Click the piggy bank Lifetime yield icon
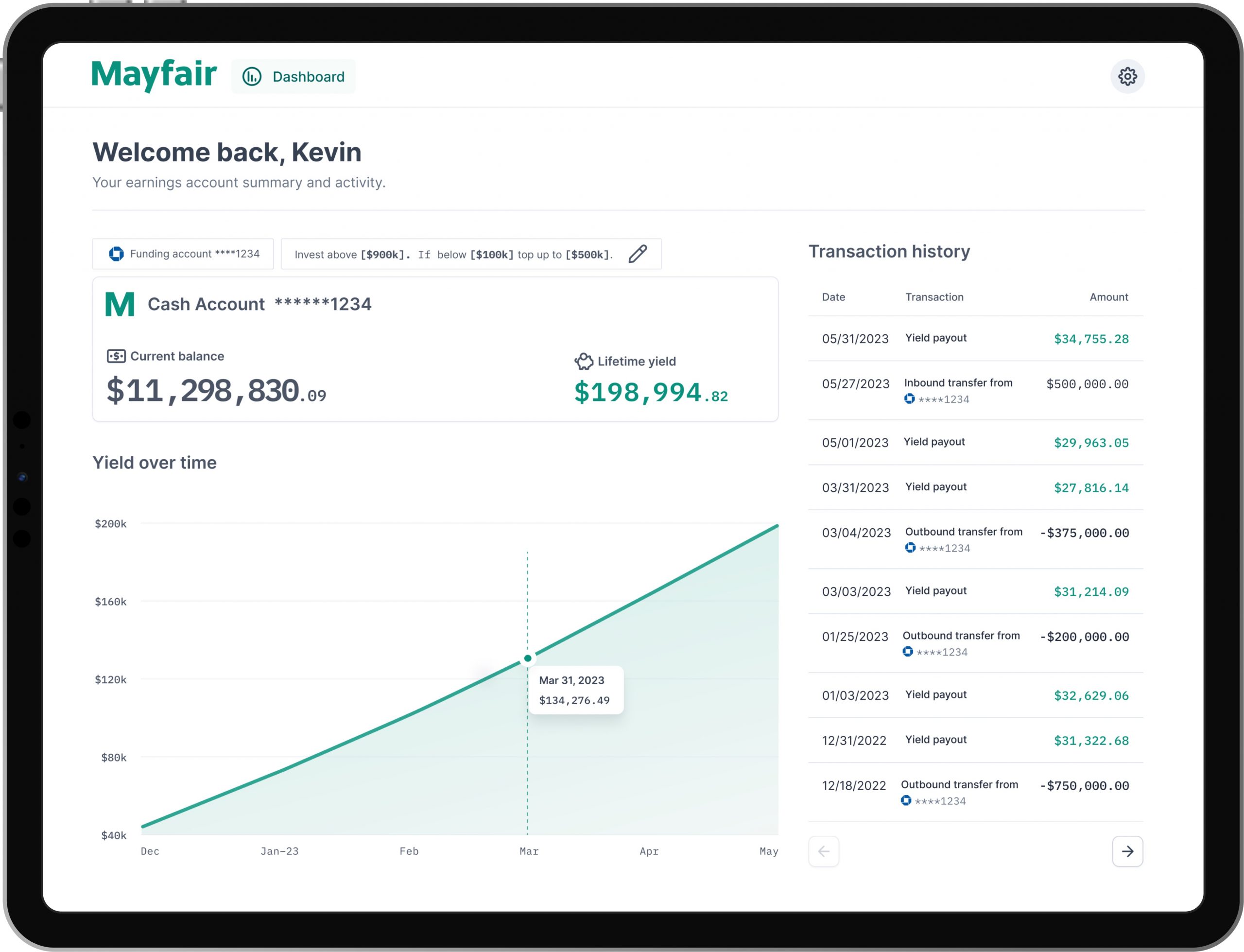The width and height of the screenshot is (1244, 952). pyautogui.click(x=584, y=361)
